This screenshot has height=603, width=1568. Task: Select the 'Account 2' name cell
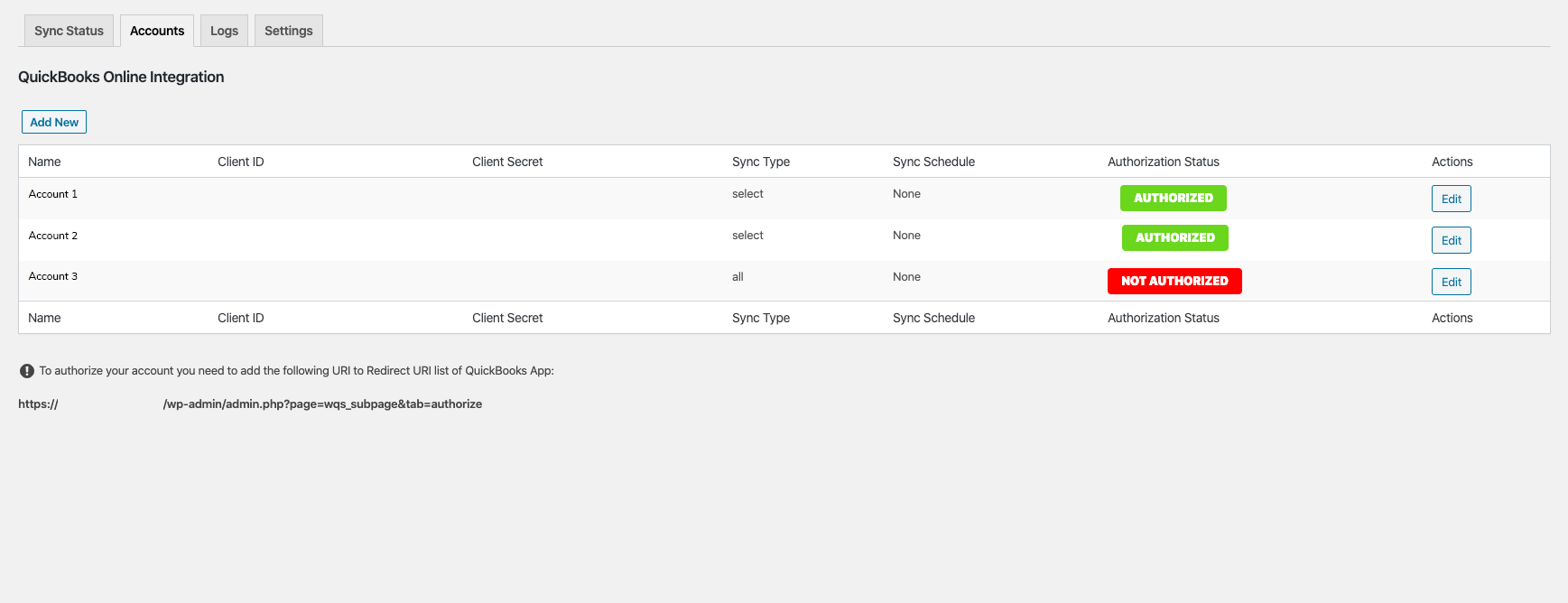click(53, 236)
